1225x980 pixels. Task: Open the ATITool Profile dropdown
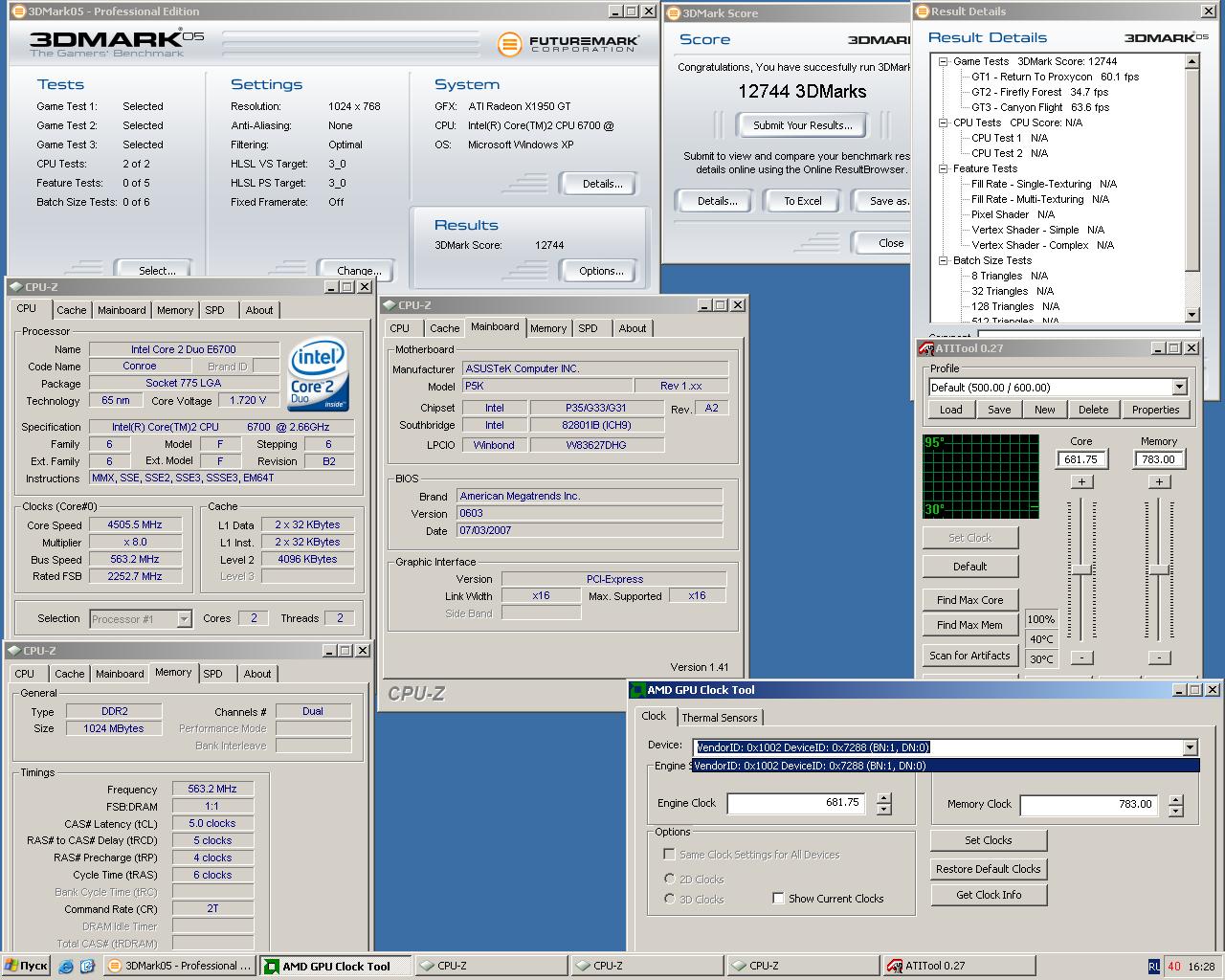point(1179,388)
